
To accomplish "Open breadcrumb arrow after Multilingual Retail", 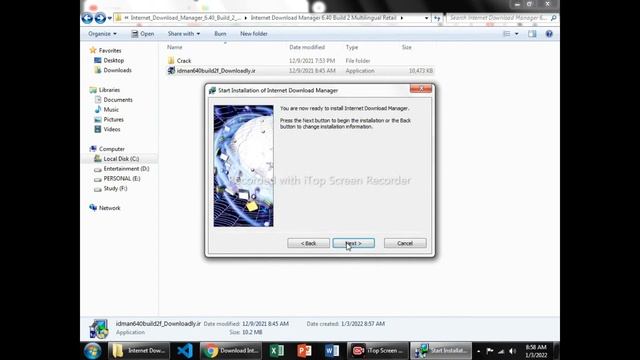I will point(402,18).
